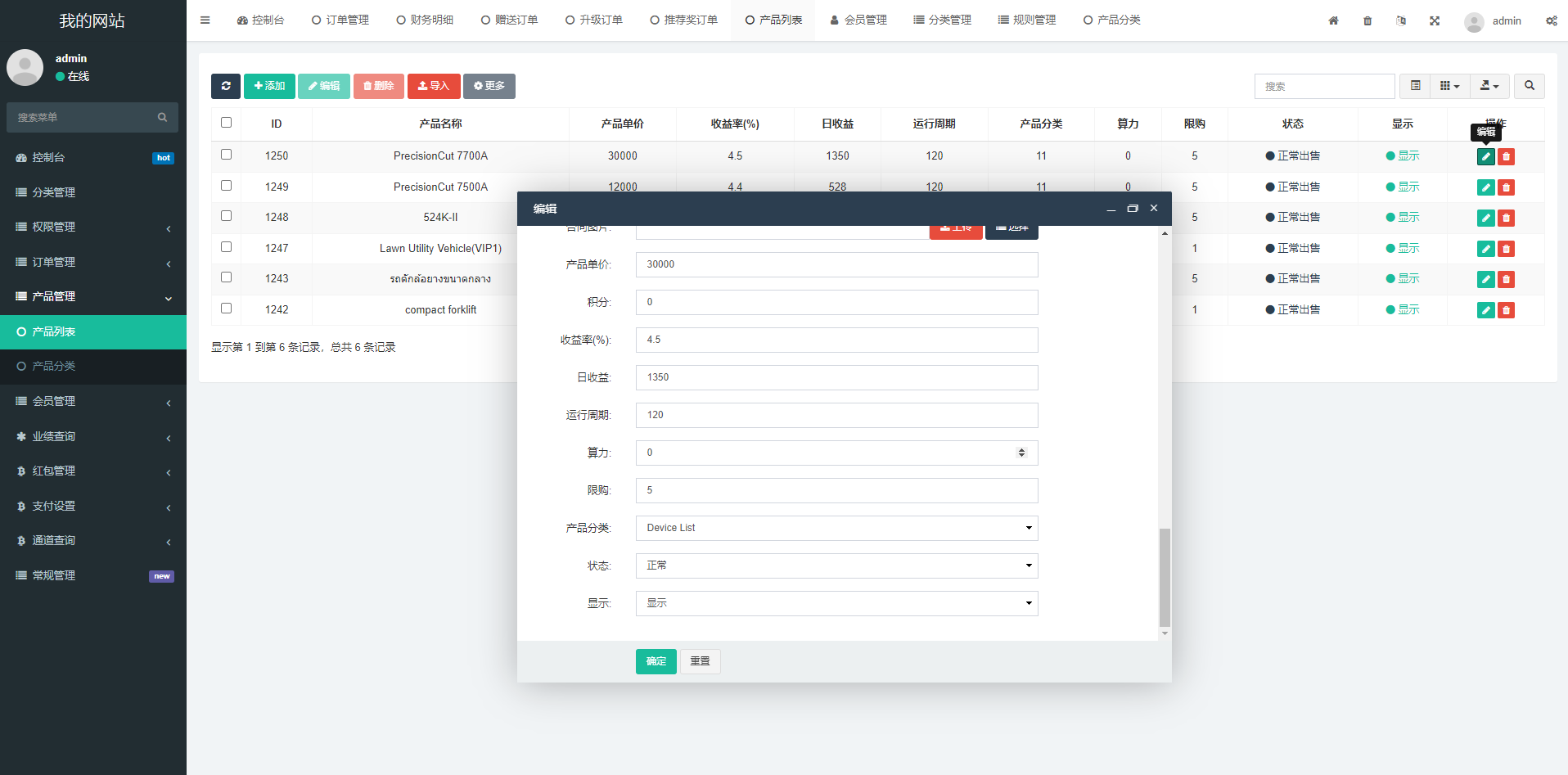Open 产品分类 in the sidebar menu
The height and width of the screenshot is (775, 1568).
point(54,366)
